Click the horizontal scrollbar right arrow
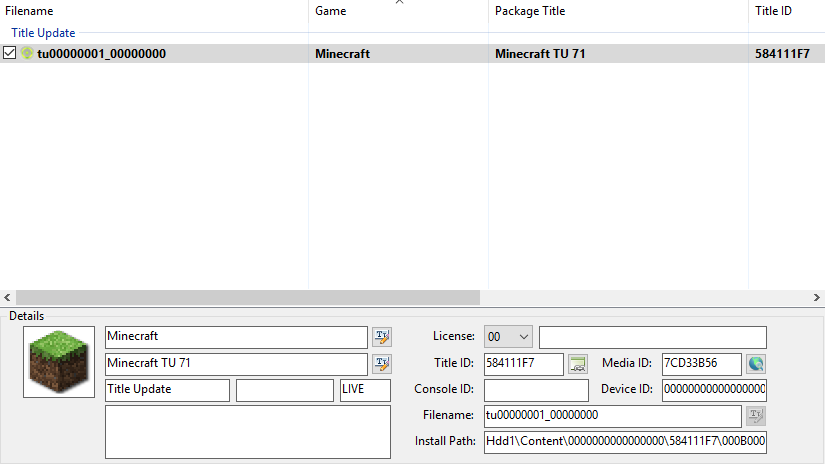 (x=817, y=298)
